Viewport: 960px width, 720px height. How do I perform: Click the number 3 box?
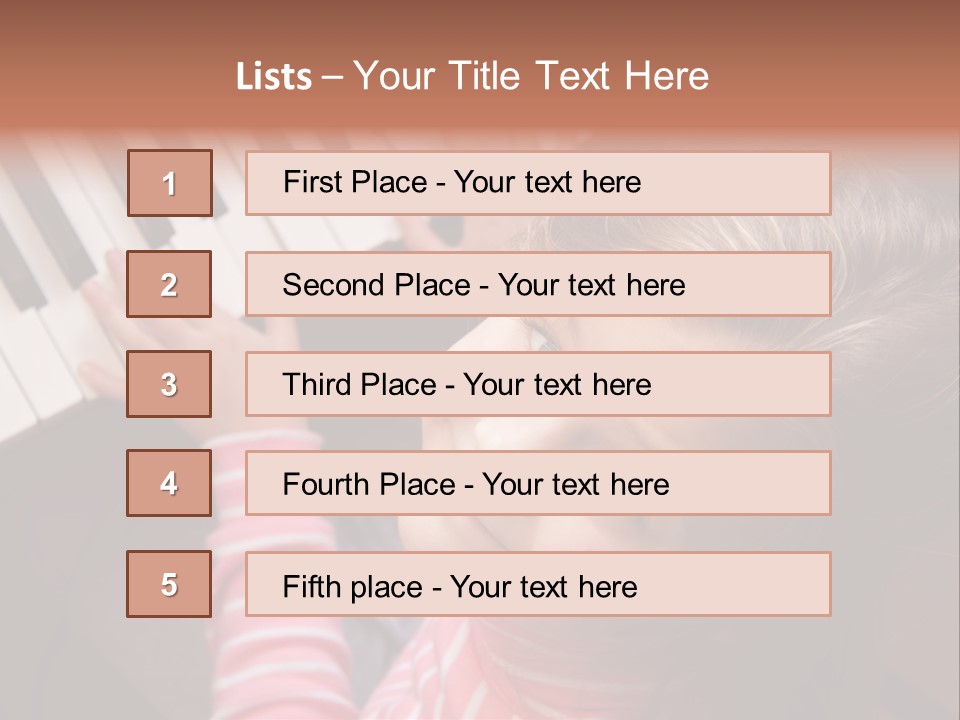coord(170,384)
